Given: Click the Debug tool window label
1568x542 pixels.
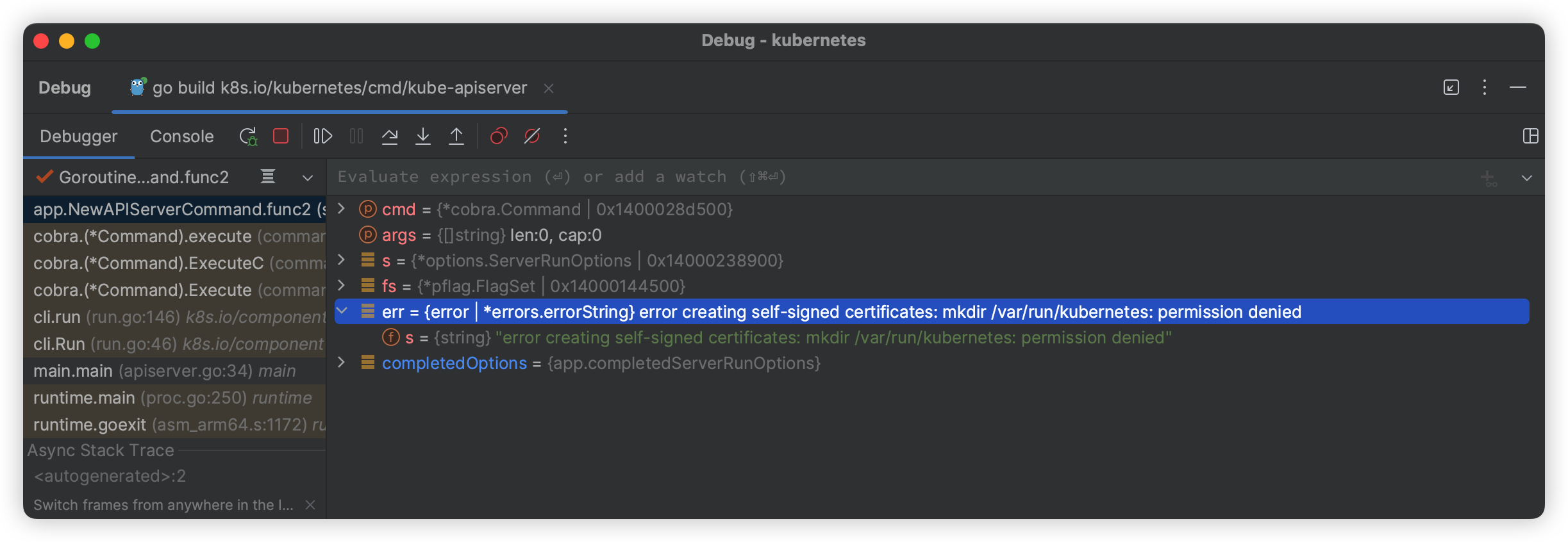Looking at the screenshot, I should 65,88.
